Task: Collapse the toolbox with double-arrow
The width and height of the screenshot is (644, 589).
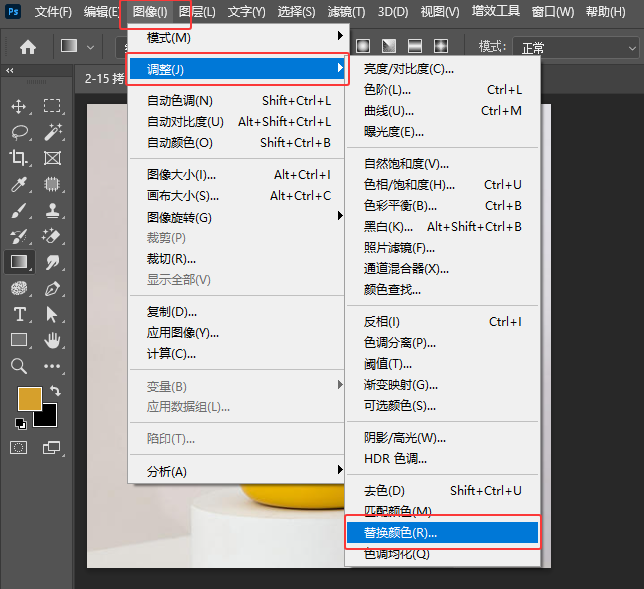Action: coord(9,71)
